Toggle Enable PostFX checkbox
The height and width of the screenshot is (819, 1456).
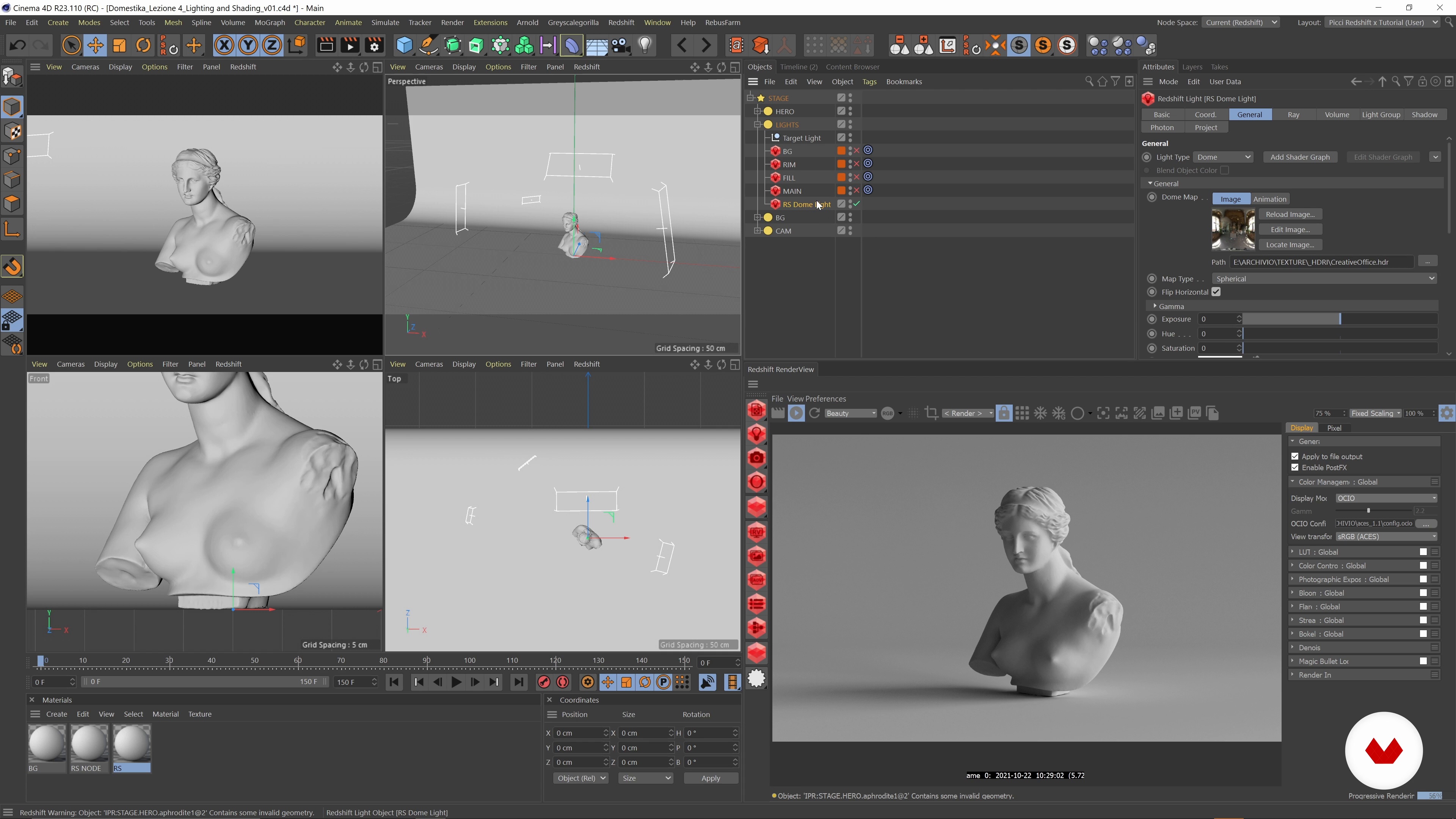click(x=1295, y=468)
